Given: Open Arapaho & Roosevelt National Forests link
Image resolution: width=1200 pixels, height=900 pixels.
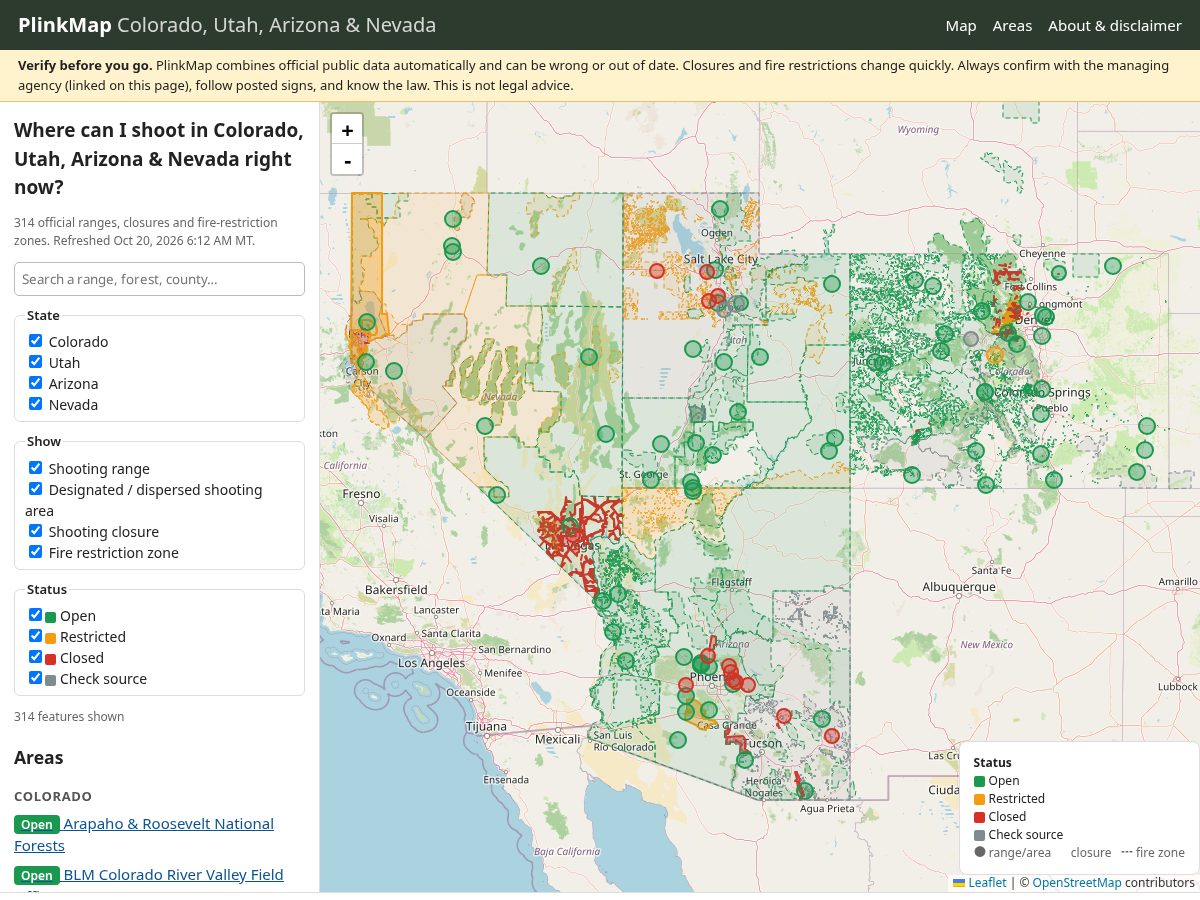Looking at the screenshot, I should tap(144, 834).
